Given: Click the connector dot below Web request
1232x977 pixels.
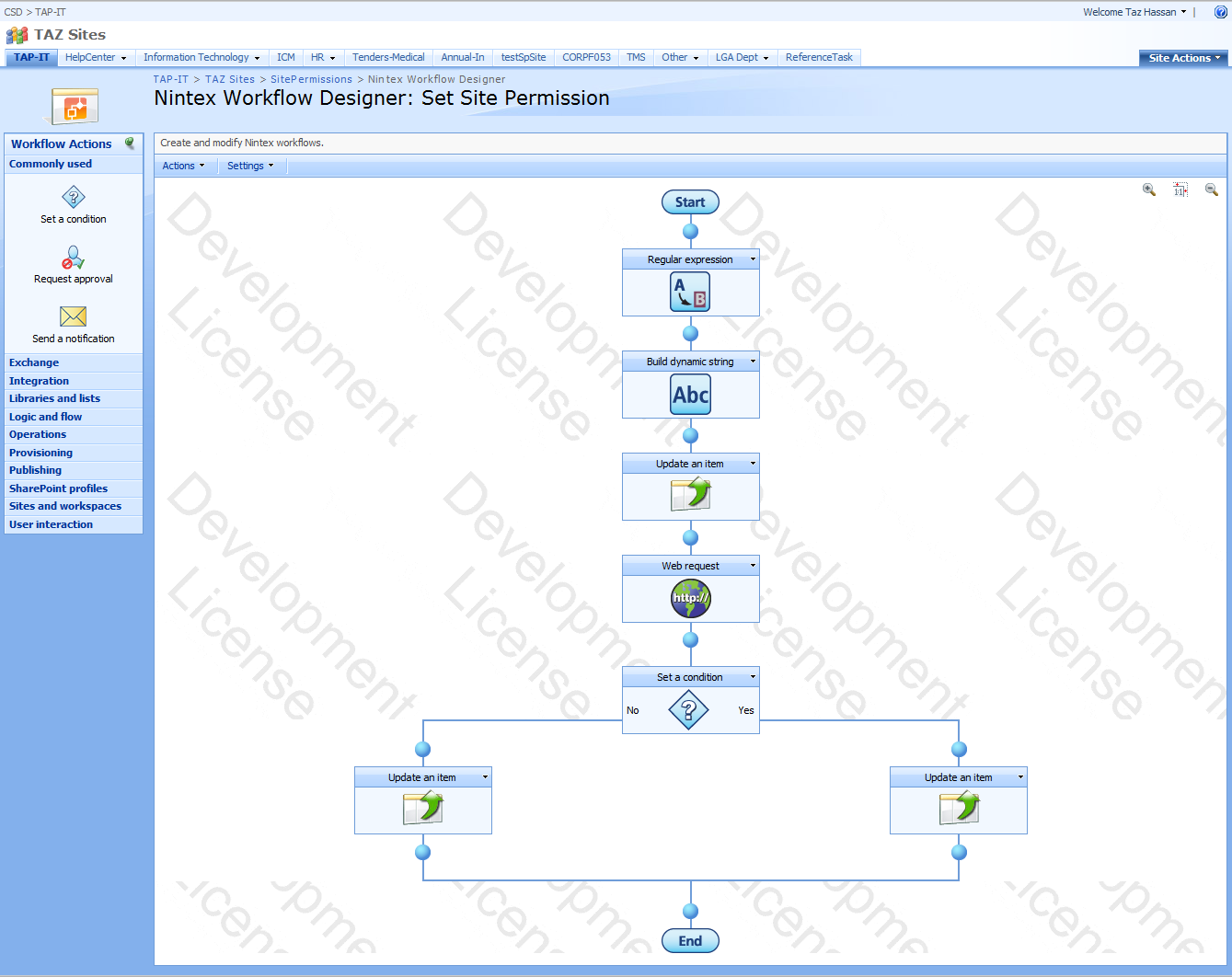Looking at the screenshot, I should pos(690,639).
